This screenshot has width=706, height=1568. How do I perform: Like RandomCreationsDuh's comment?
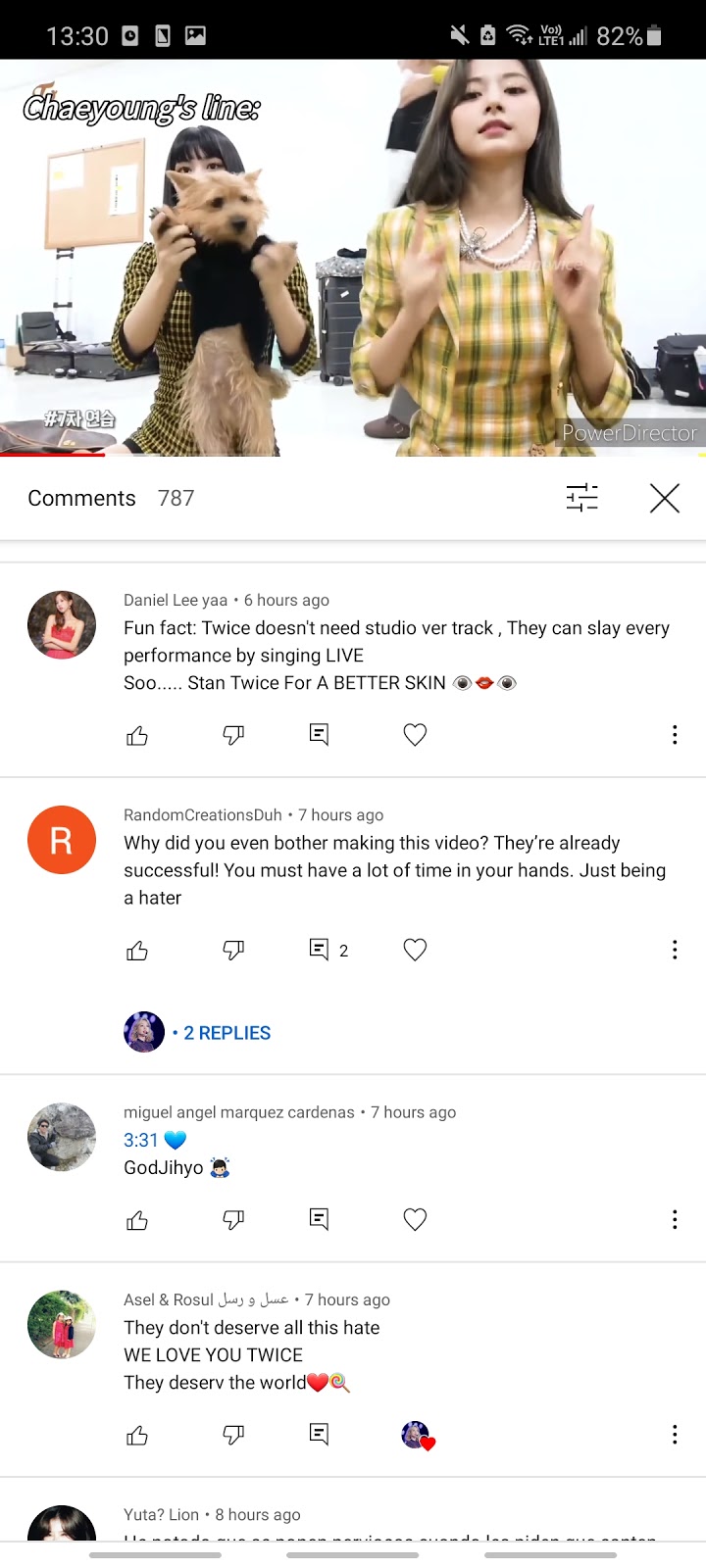coord(137,950)
